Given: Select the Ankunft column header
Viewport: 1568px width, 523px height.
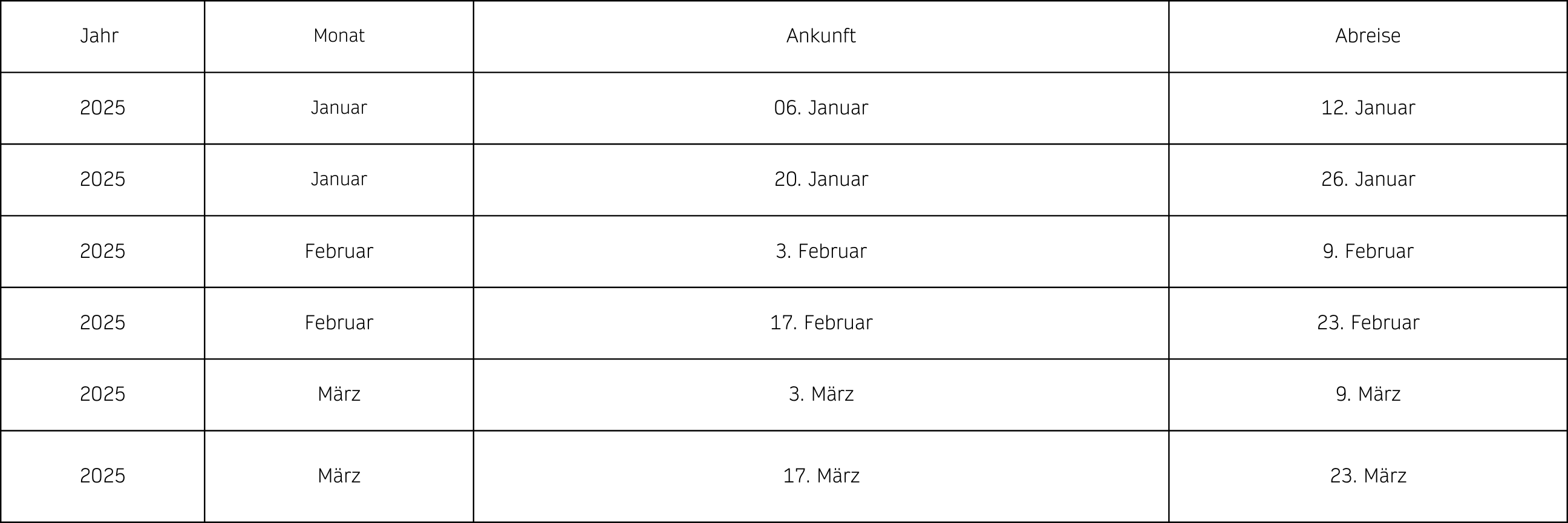Looking at the screenshot, I should 821,36.
